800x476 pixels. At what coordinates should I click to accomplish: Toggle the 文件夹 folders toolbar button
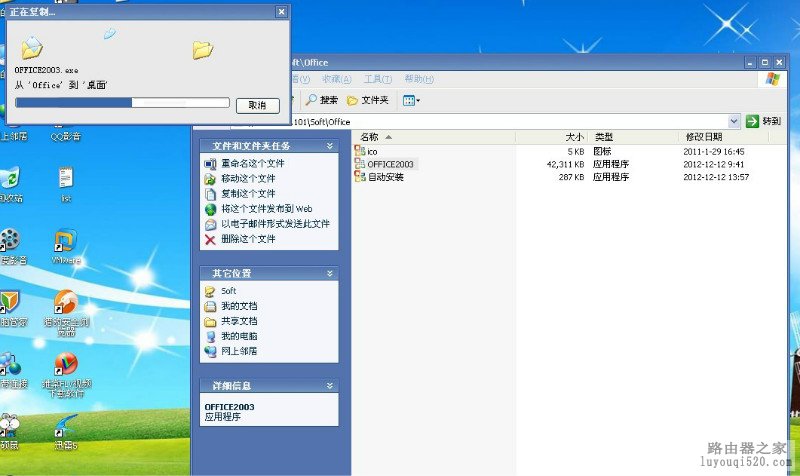[x=368, y=100]
